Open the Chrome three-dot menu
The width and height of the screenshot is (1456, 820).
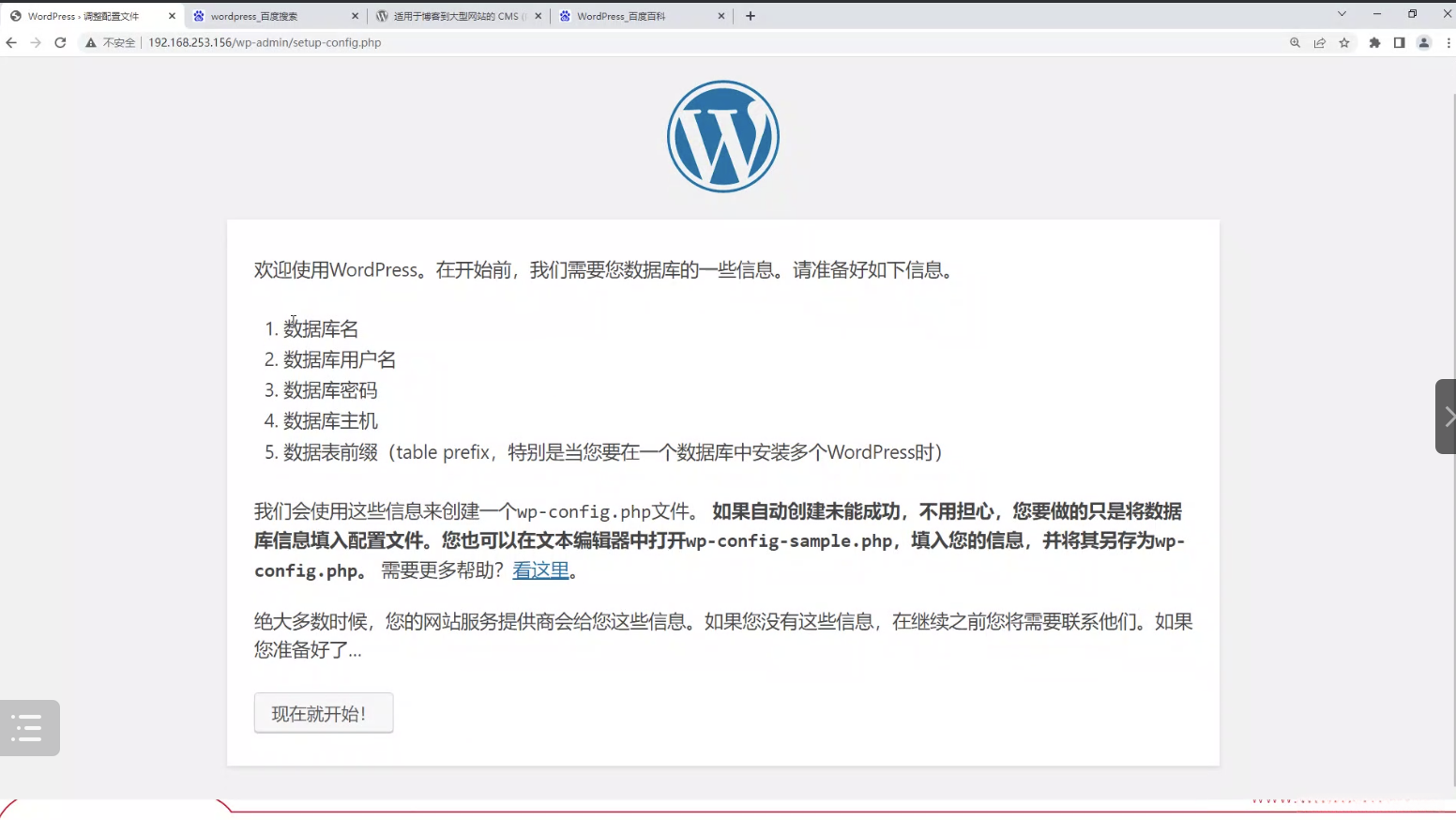click(1448, 42)
